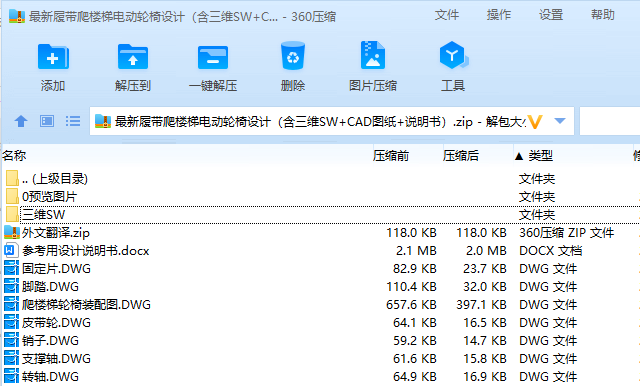This screenshot has width=640, height=386.
Task: Click the 文件夹 type cell of 三维SW
Action: tap(537, 215)
